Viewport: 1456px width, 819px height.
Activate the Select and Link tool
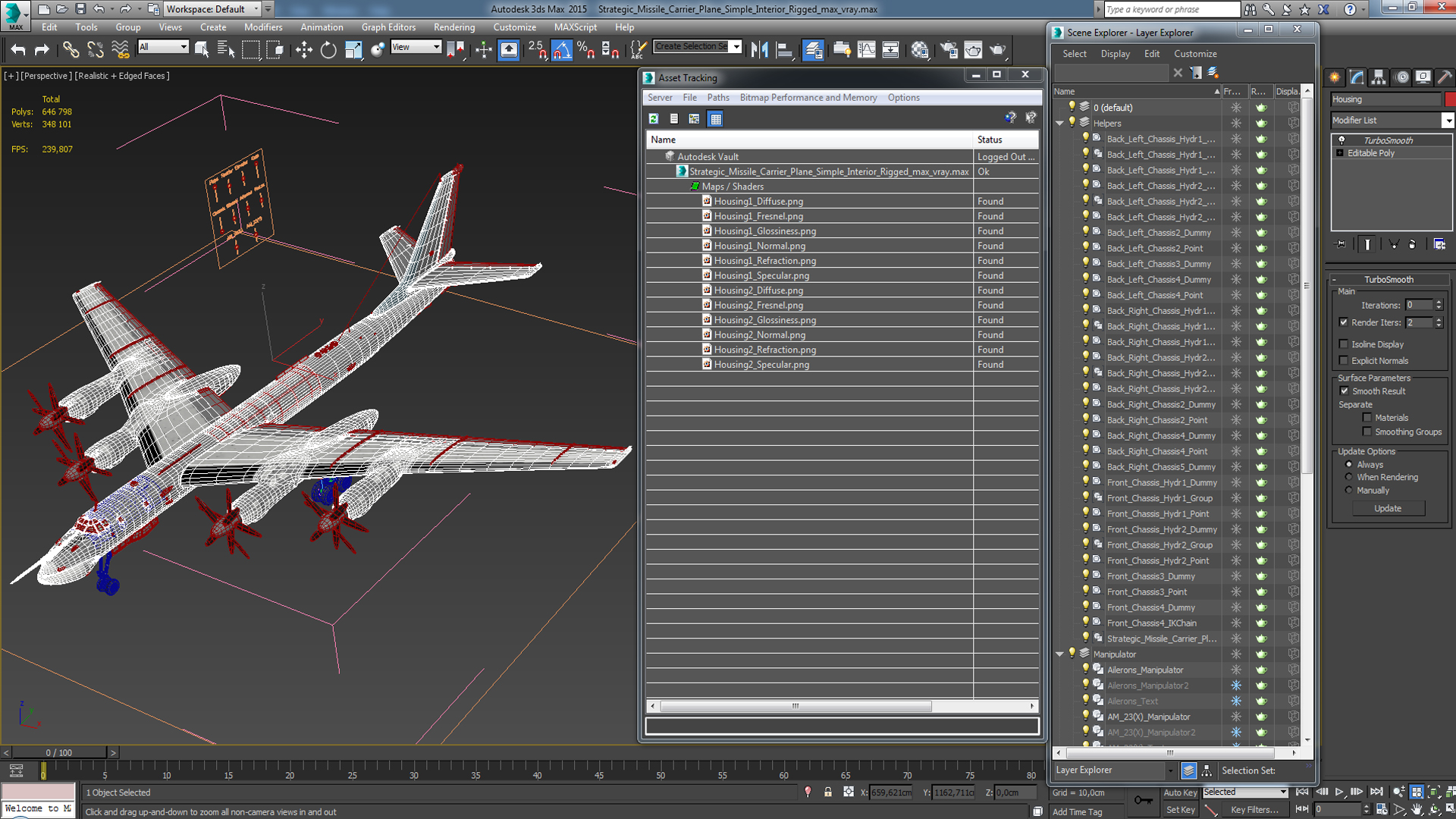click(x=71, y=50)
